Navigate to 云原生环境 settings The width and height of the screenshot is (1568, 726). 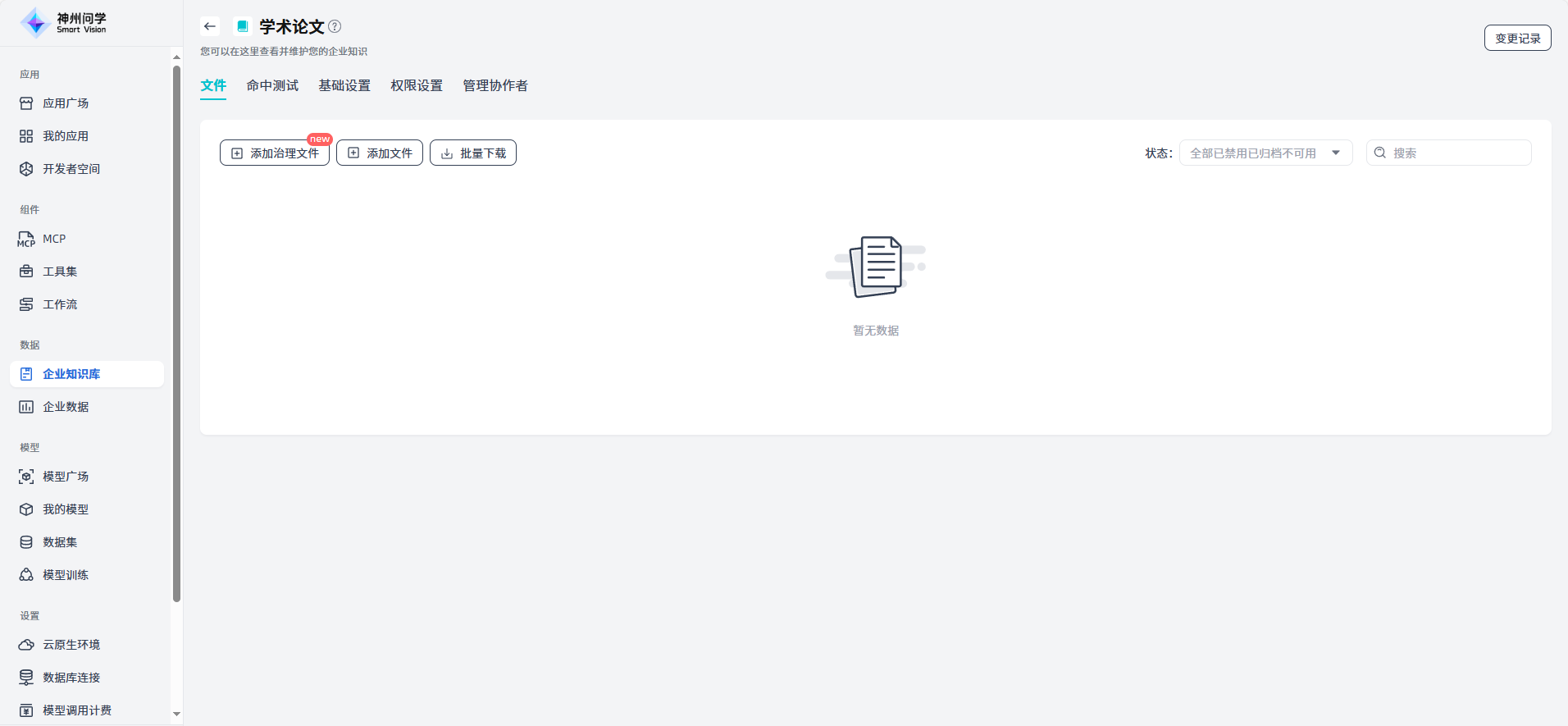[71, 645]
